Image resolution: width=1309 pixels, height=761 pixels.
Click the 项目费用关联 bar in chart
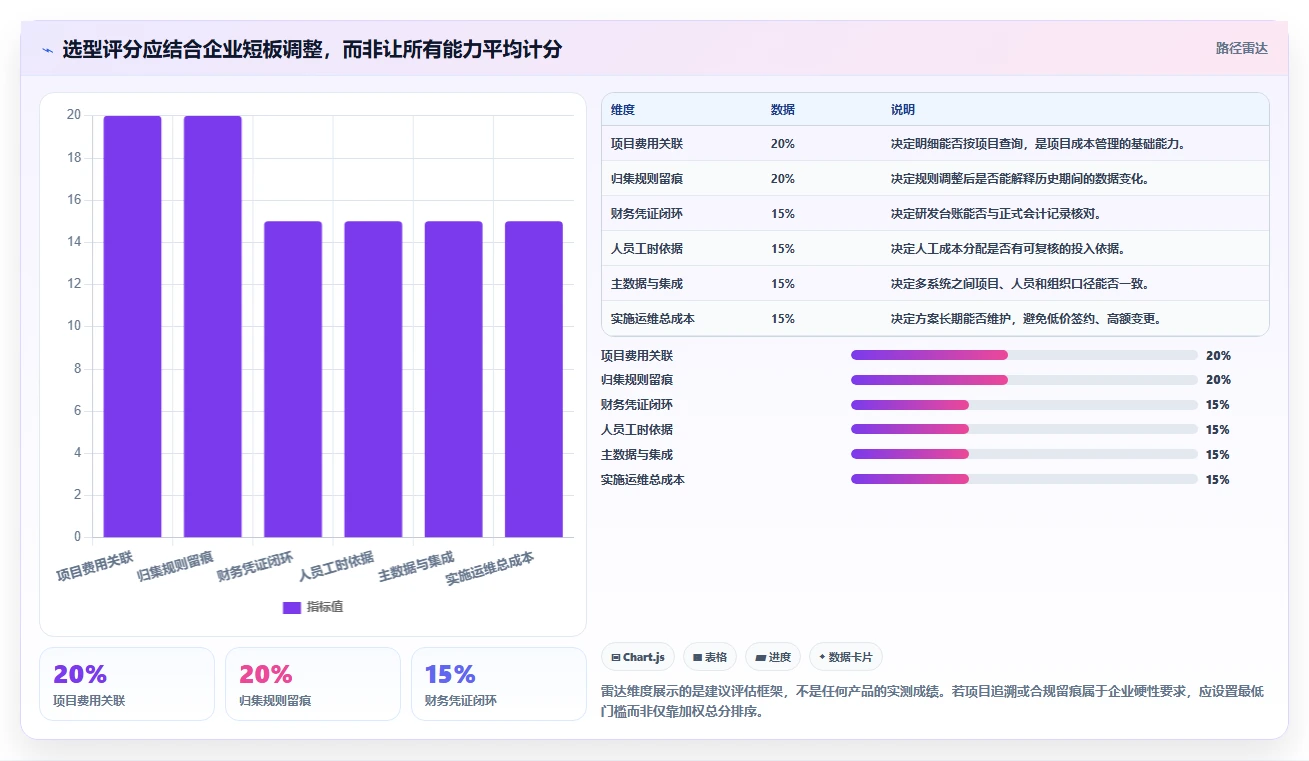click(132, 326)
